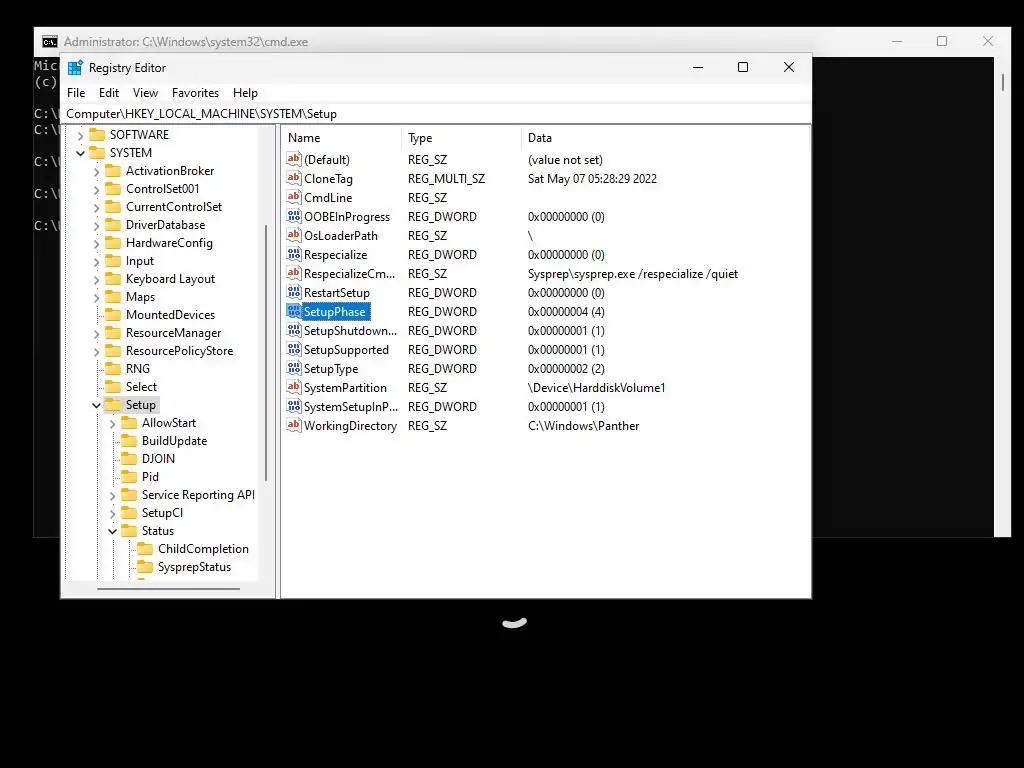Expand the ActivationBroker key
This screenshot has width=1024, height=768.
click(97, 171)
